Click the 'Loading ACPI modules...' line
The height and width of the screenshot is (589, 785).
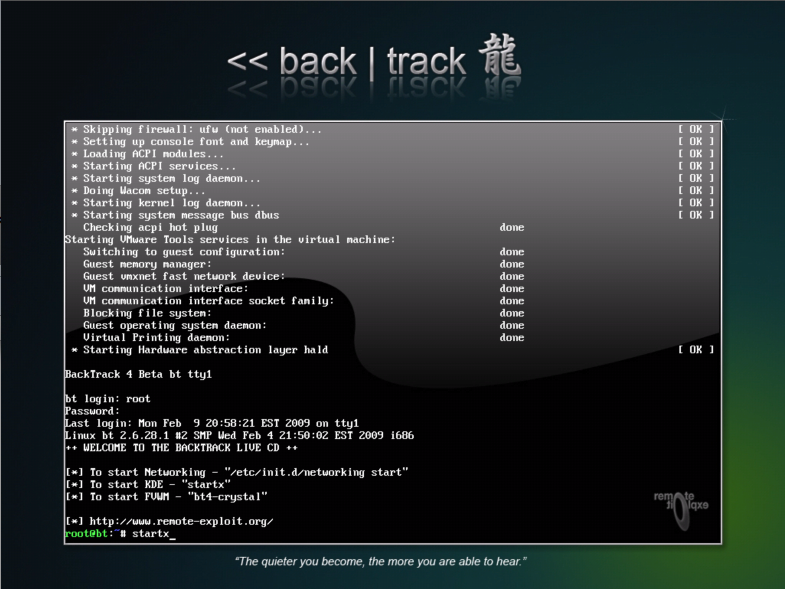(x=147, y=154)
